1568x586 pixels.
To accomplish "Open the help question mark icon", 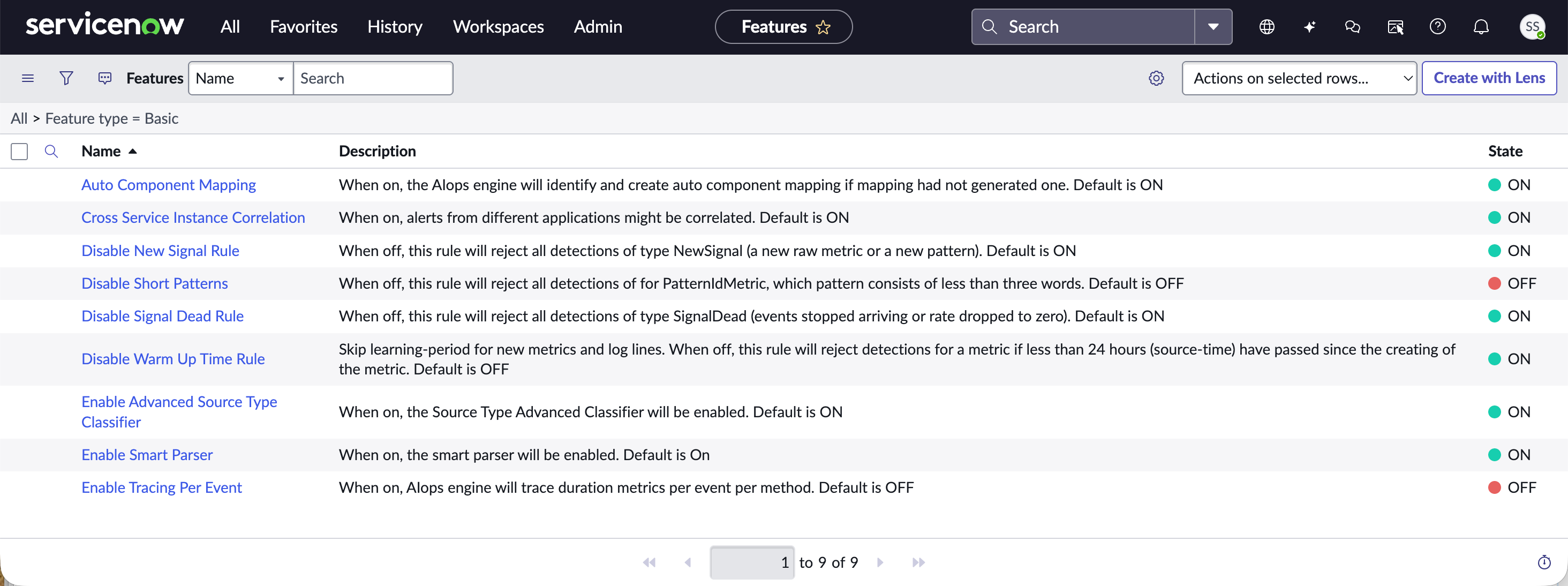I will point(1438,27).
